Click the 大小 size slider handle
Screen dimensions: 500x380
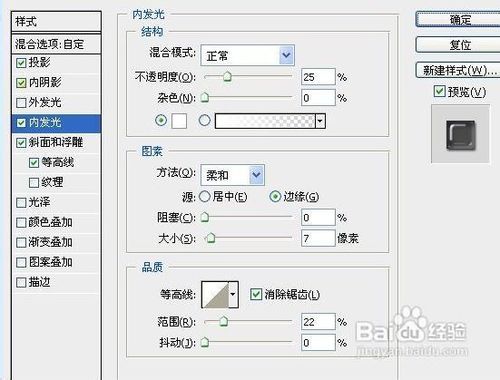point(210,238)
